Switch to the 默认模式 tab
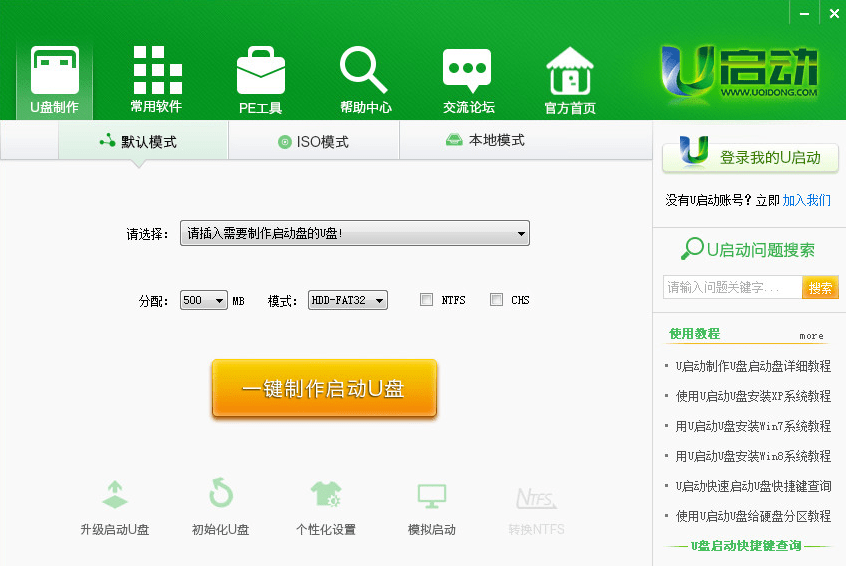 (144, 141)
